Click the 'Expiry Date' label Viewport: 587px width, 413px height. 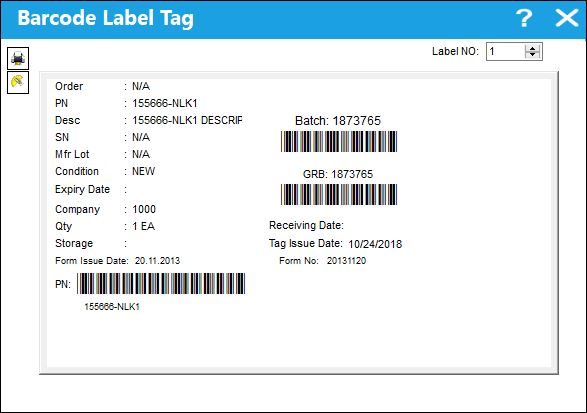tap(82, 189)
